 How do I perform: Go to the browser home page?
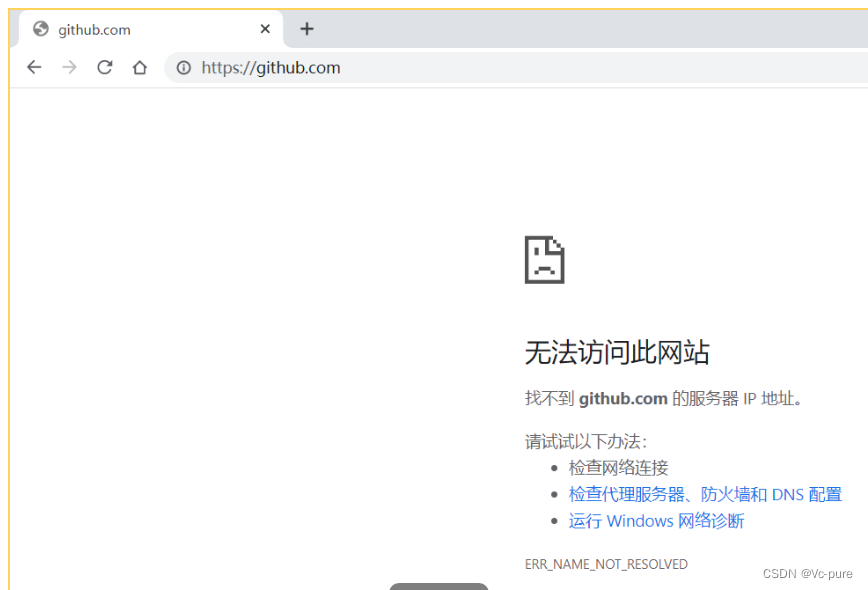point(140,68)
